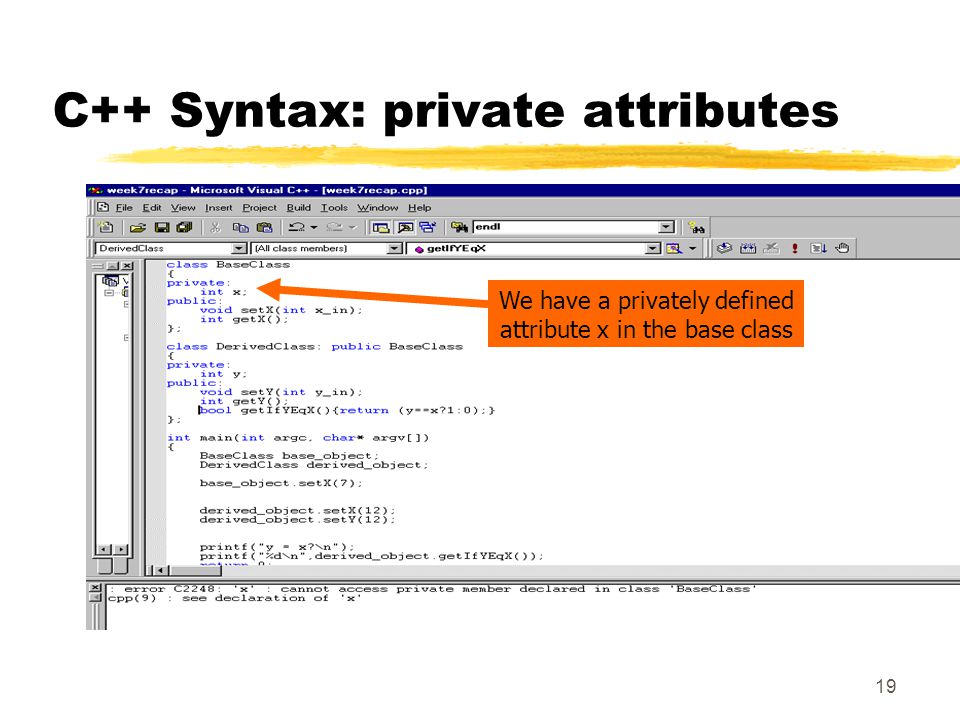The height and width of the screenshot is (720, 960).
Task: Click the Go debug icon
Action: point(818,248)
